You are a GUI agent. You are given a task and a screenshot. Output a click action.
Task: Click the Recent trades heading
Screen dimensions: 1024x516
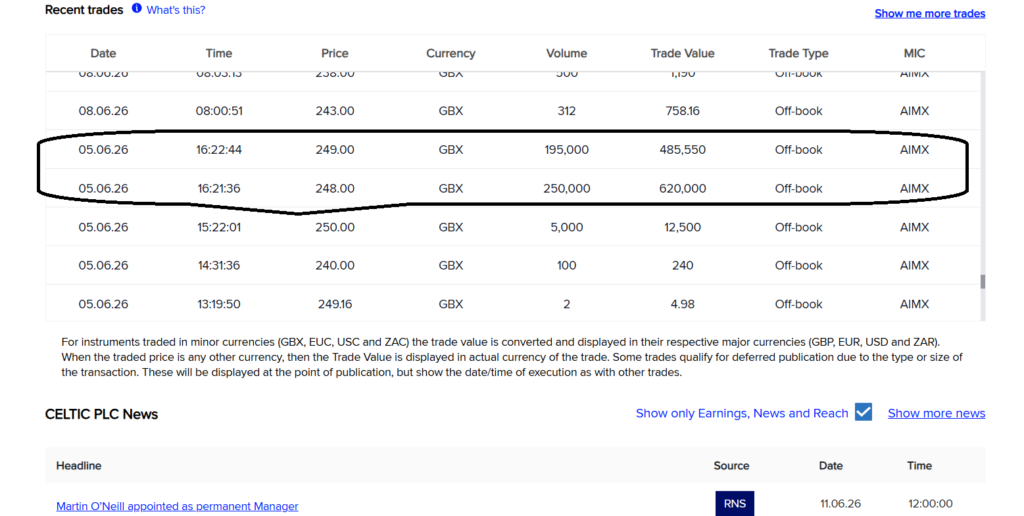pos(84,10)
